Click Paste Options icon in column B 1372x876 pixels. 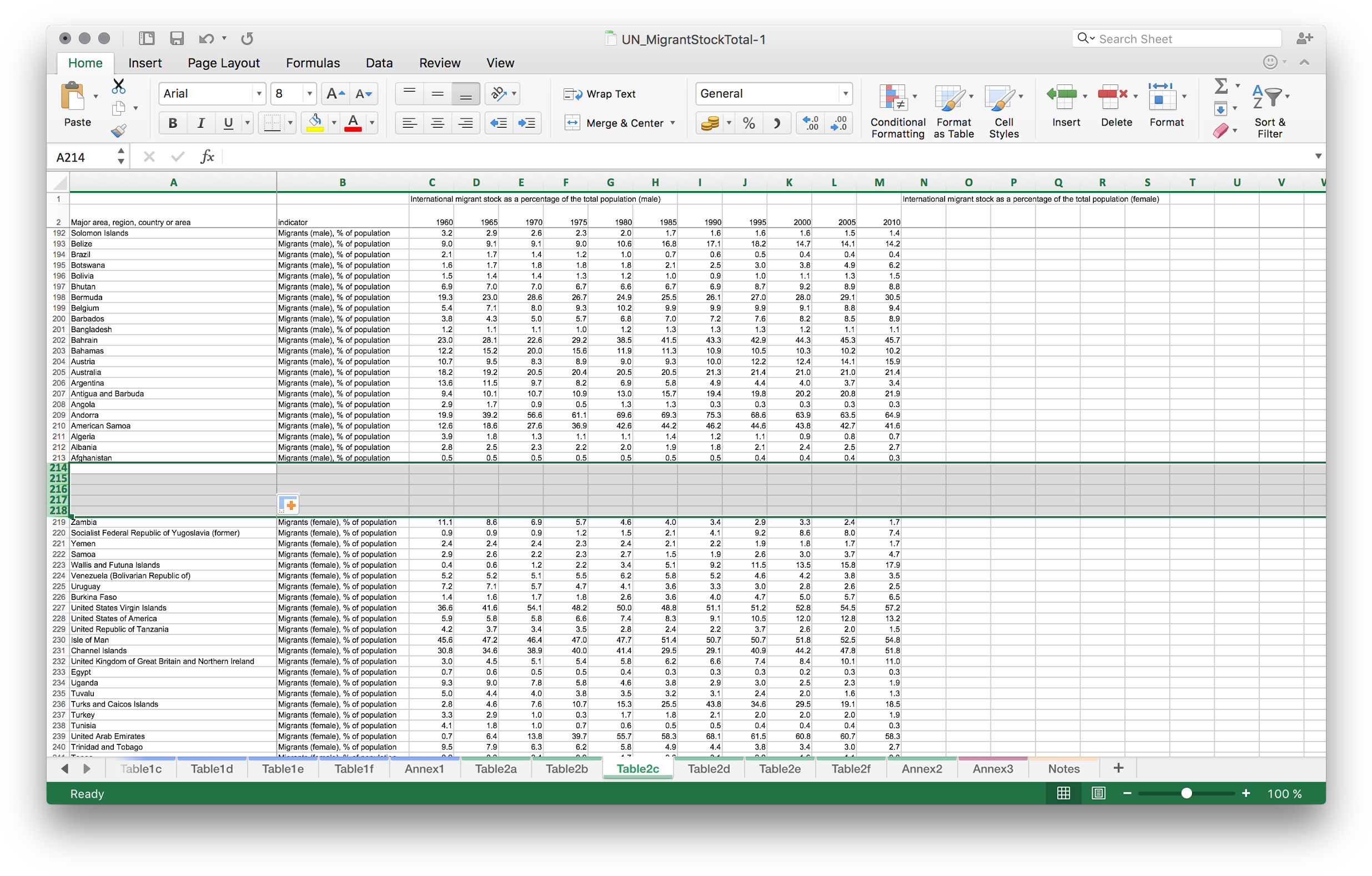click(288, 505)
